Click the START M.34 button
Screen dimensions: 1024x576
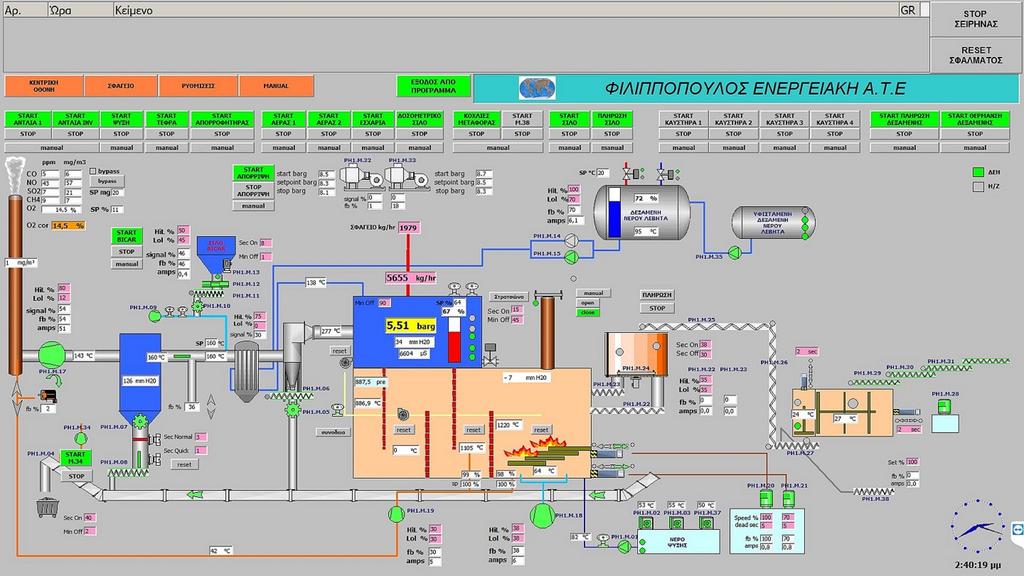click(76, 457)
